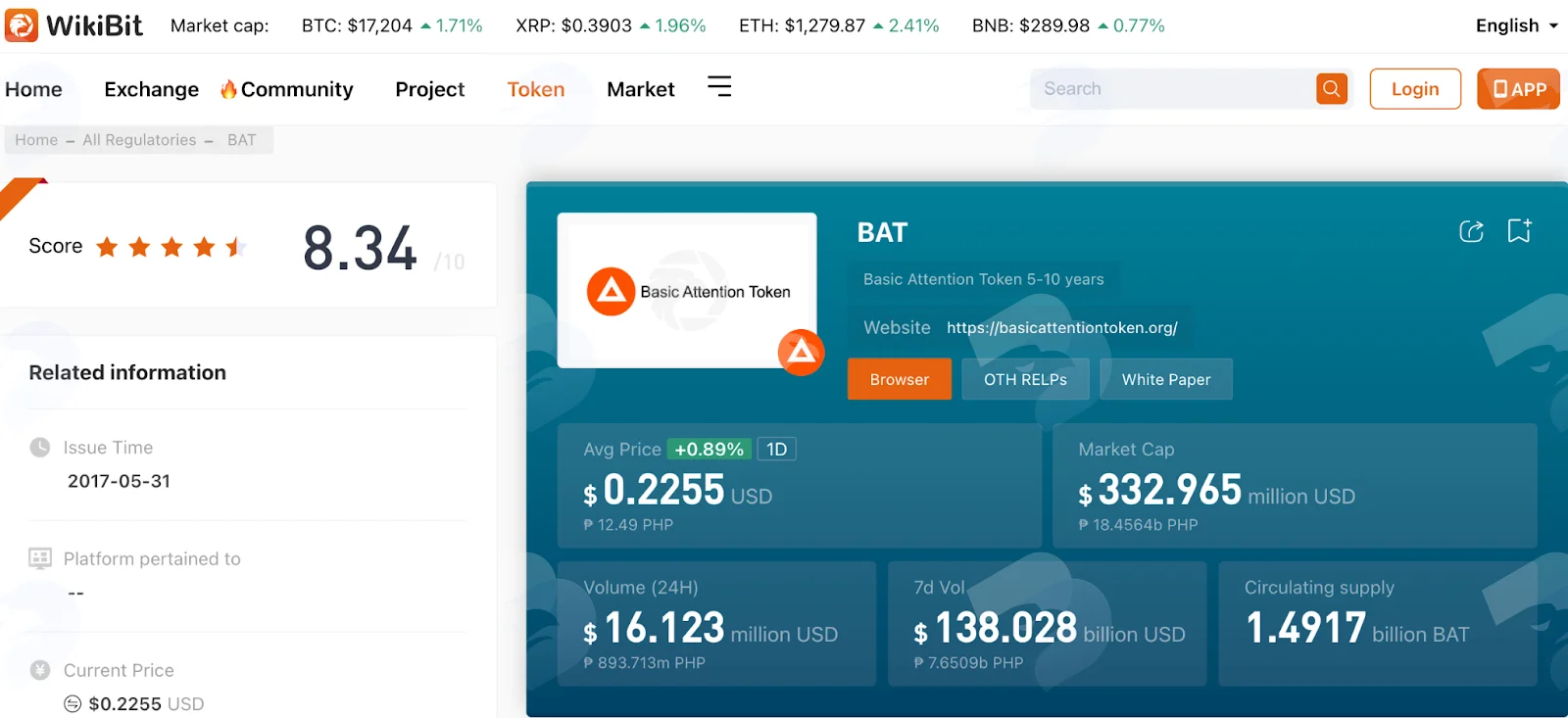
Task: Click into the Search input field
Action: pyautogui.click(x=1172, y=89)
